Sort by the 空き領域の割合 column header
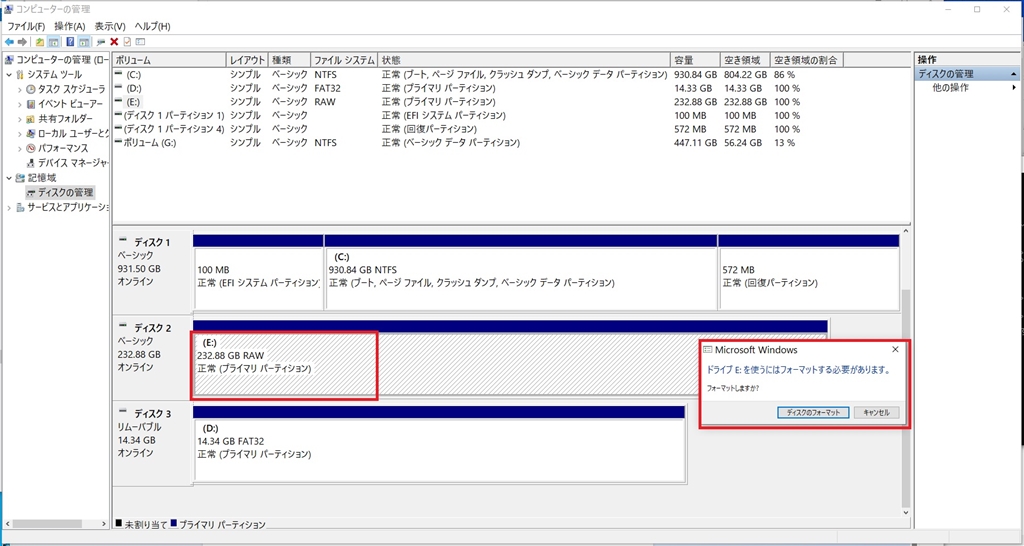The width and height of the screenshot is (1024, 546). coord(807,60)
